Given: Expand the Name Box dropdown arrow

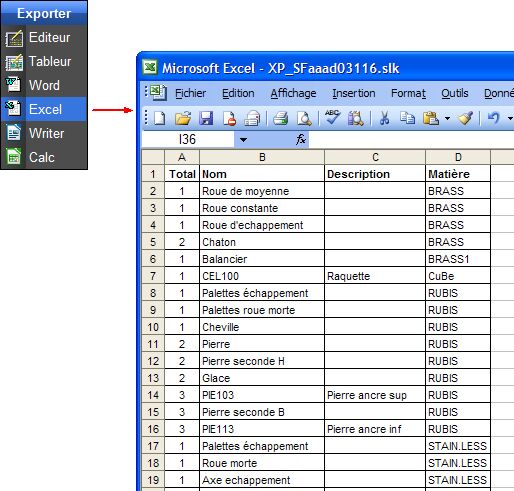Looking at the screenshot, I should (x=243, y=140).
